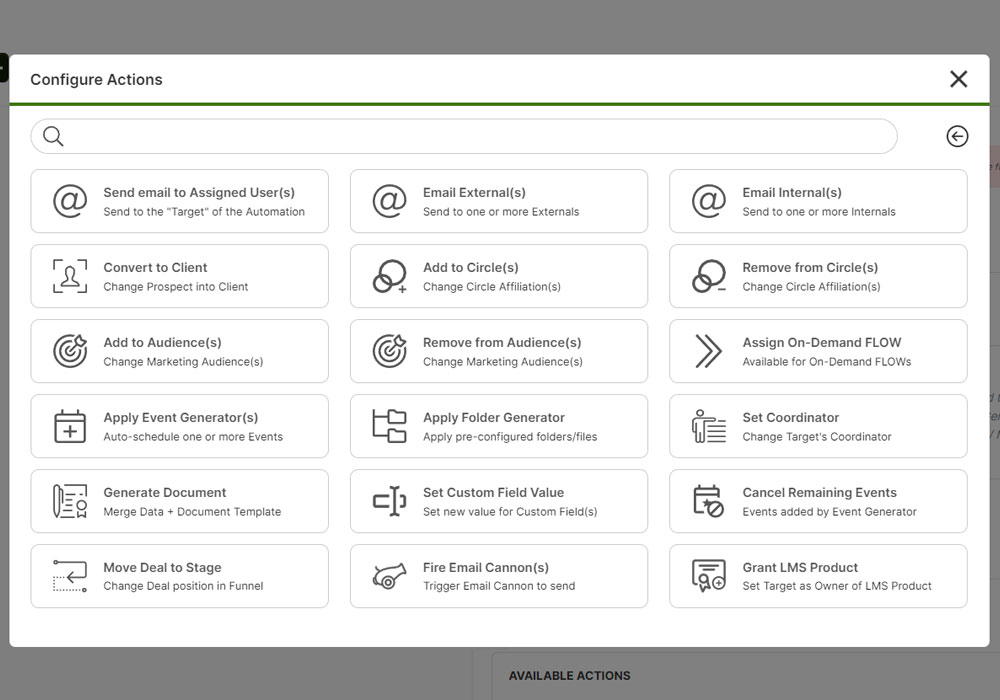Click the "Apply Folder Generator" title text
This screenshot has height=700, width=1000.
coord(494,418)
